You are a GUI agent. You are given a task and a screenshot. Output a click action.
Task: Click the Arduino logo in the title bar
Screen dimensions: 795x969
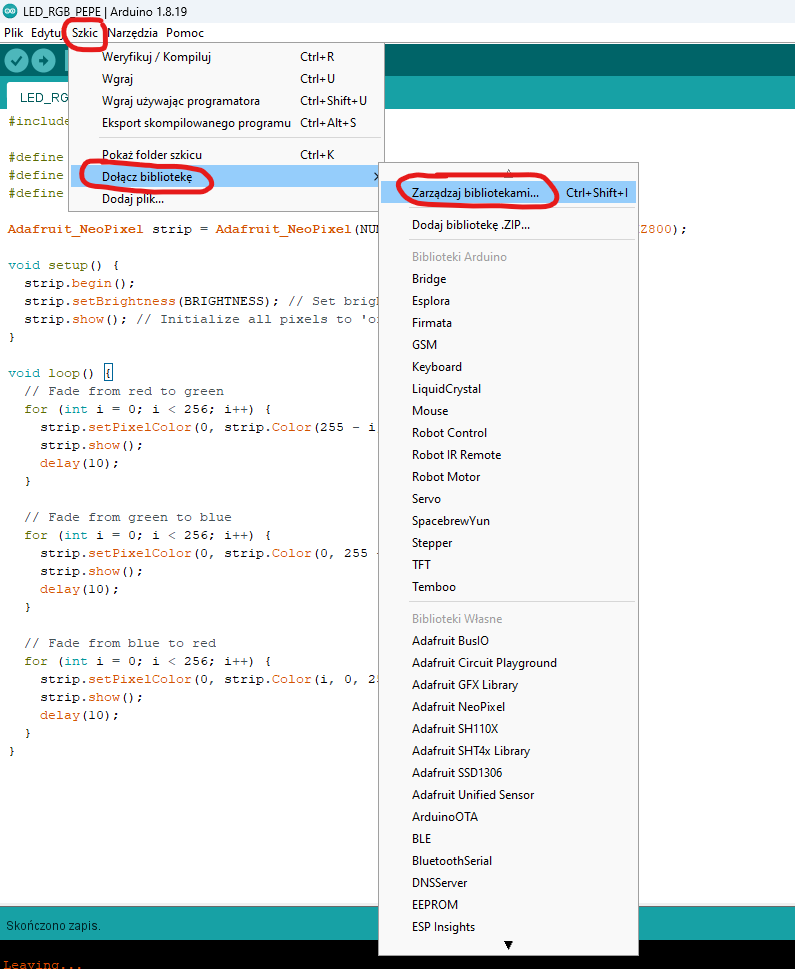(10, 11)
